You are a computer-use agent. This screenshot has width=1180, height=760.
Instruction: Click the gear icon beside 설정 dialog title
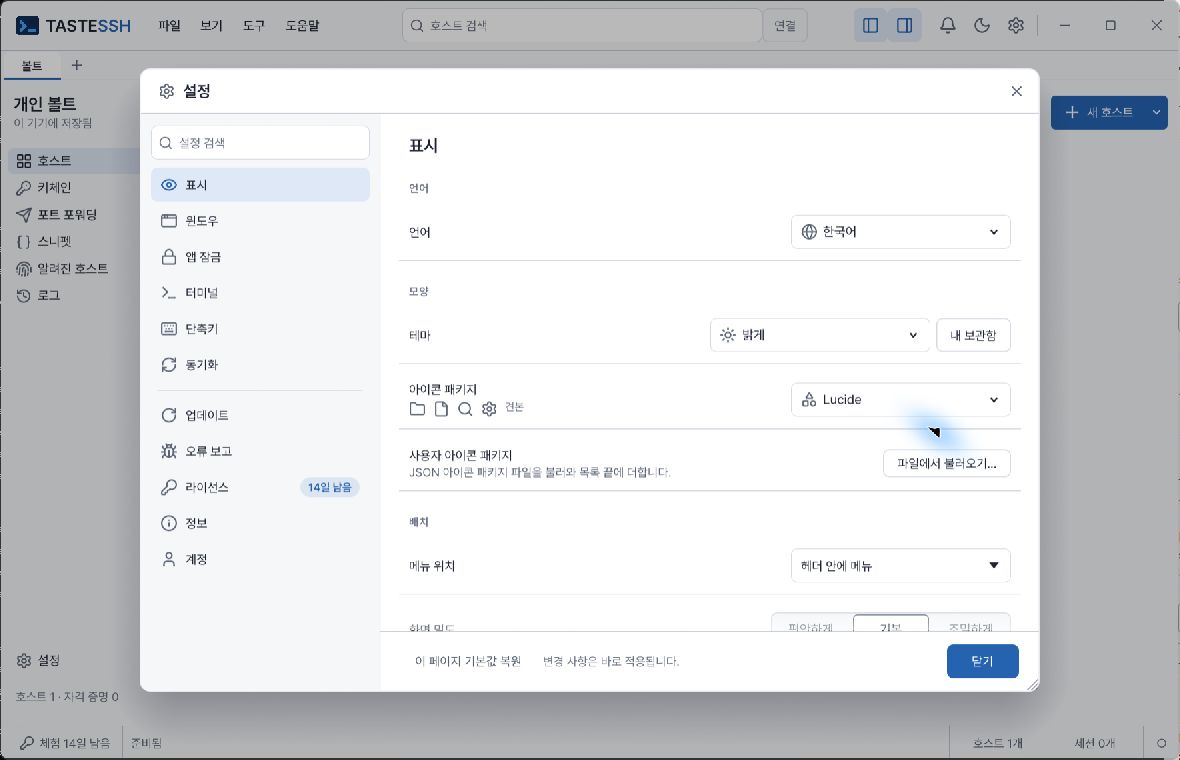167,91
